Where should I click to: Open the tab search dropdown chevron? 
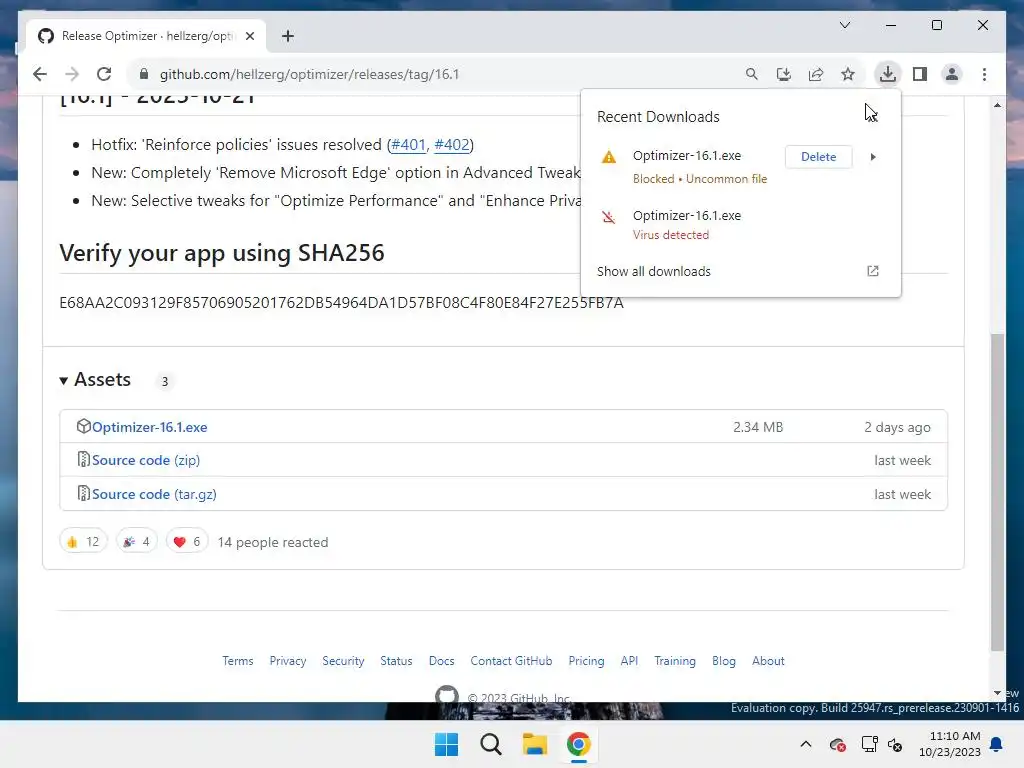(844, 25)
